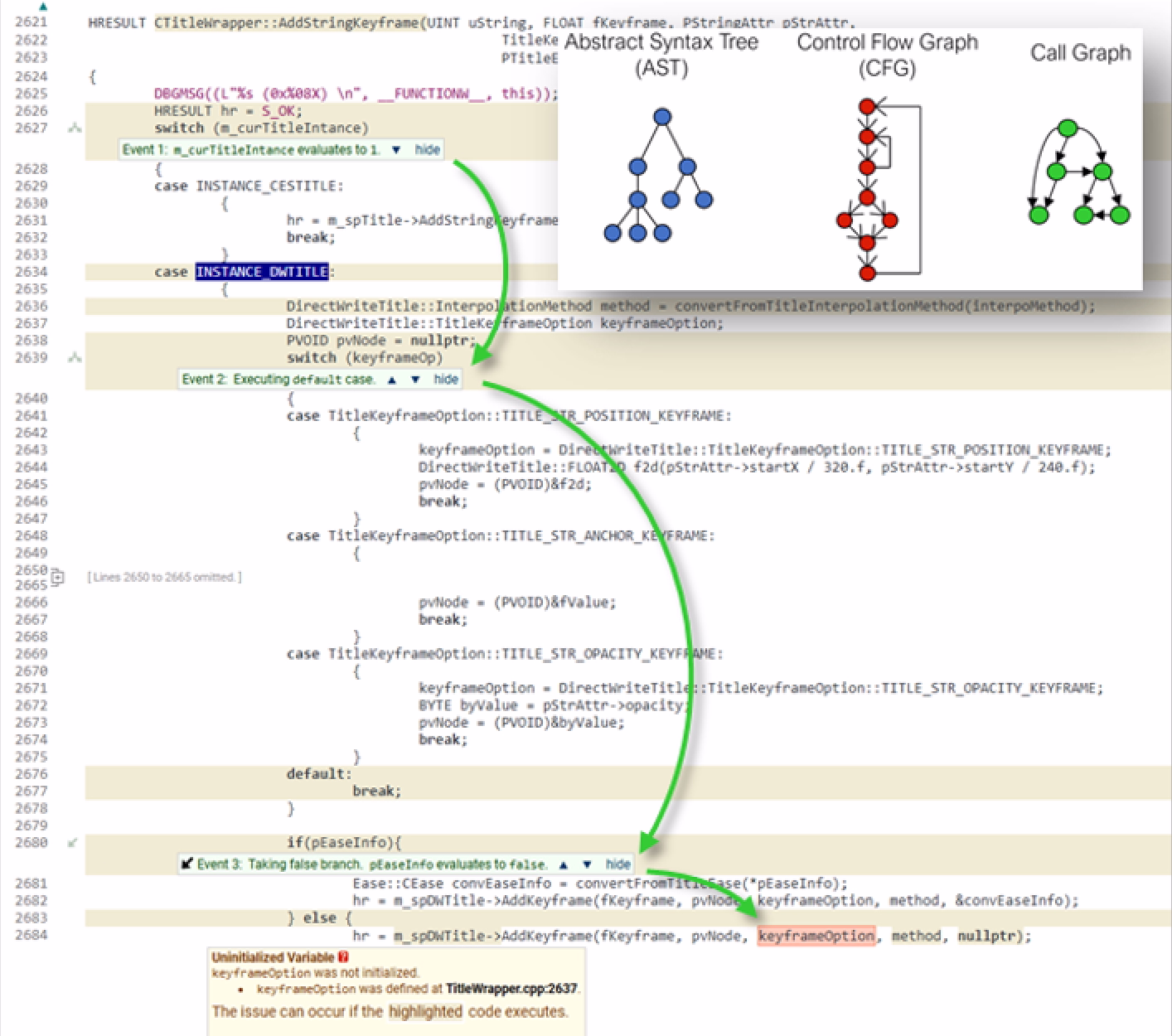This screenshot has height=1036, width=1172.
Task: Expand omitted lines 2650 to 2665
Action: 58,577
